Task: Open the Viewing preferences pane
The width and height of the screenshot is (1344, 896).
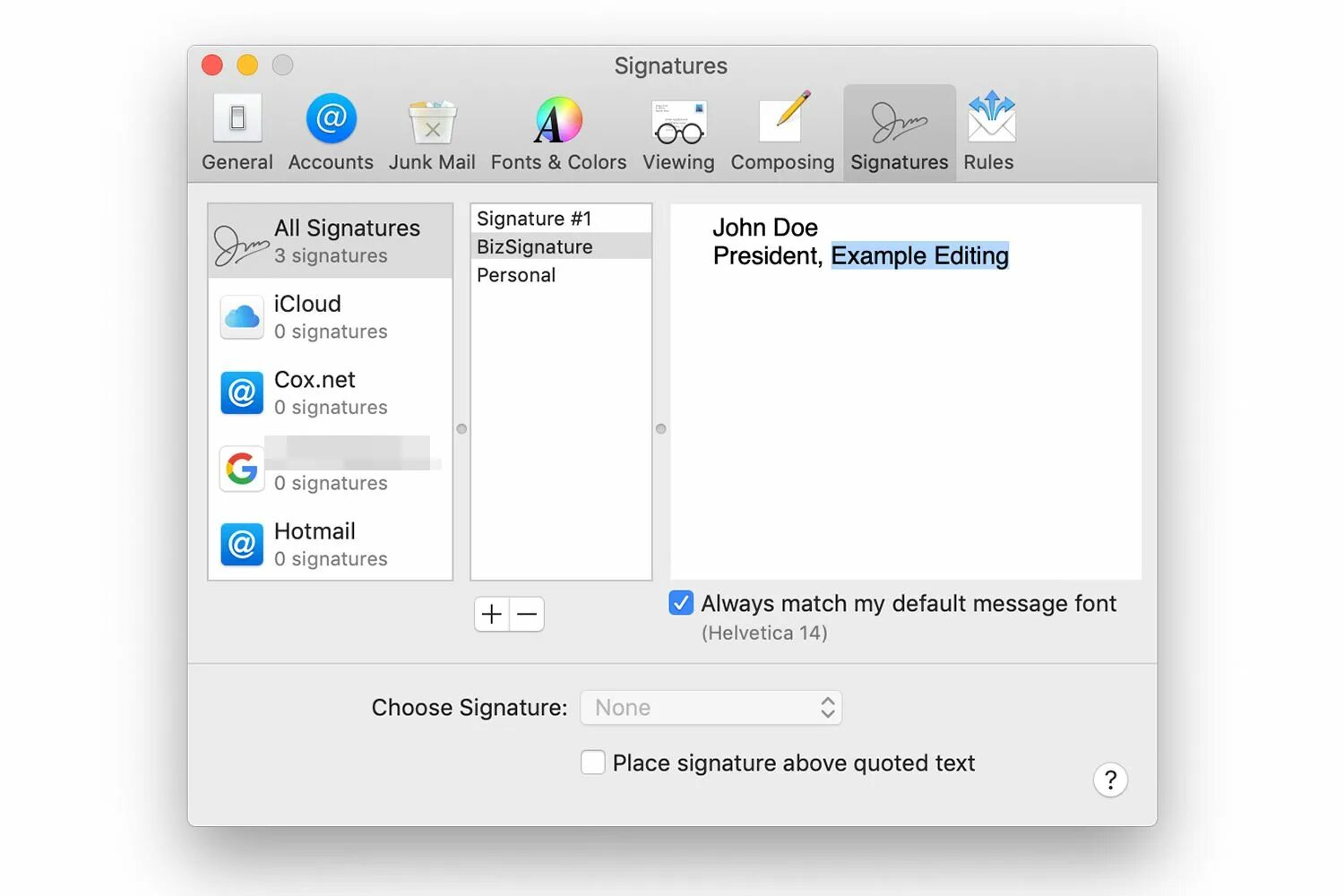Action: tap(678, 133)
